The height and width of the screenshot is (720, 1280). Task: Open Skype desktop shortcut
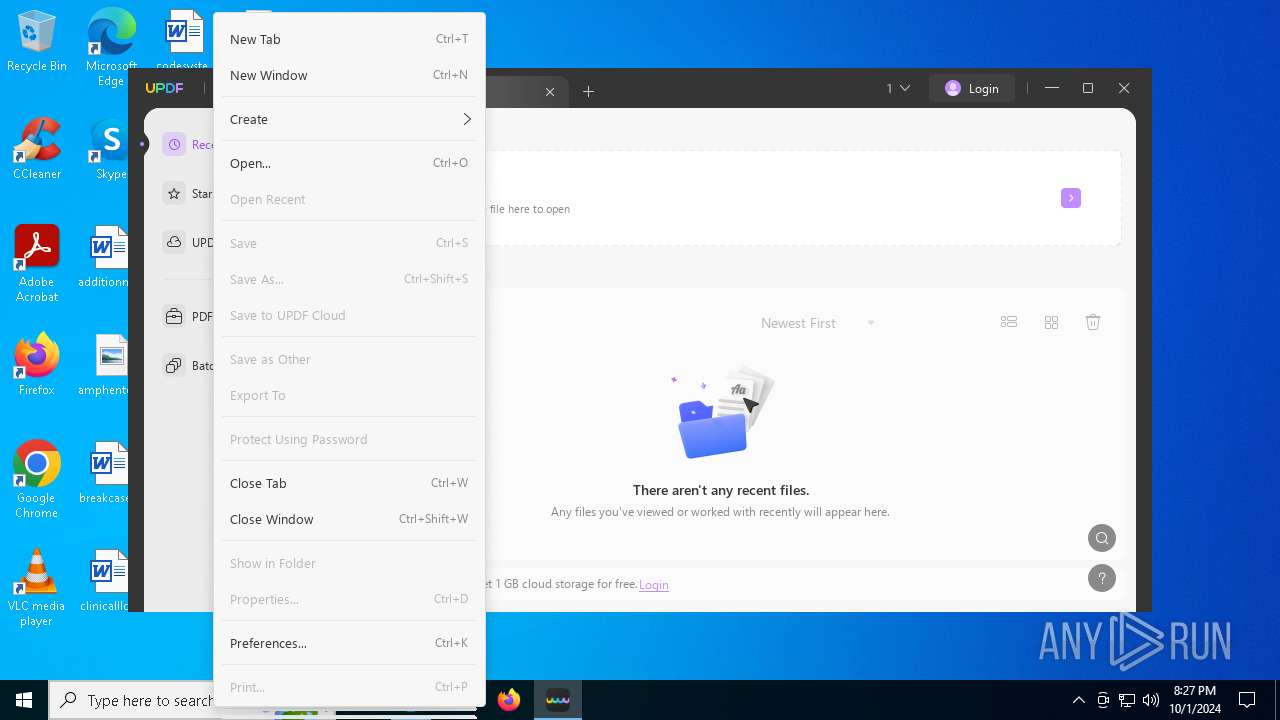coord(111,149)
